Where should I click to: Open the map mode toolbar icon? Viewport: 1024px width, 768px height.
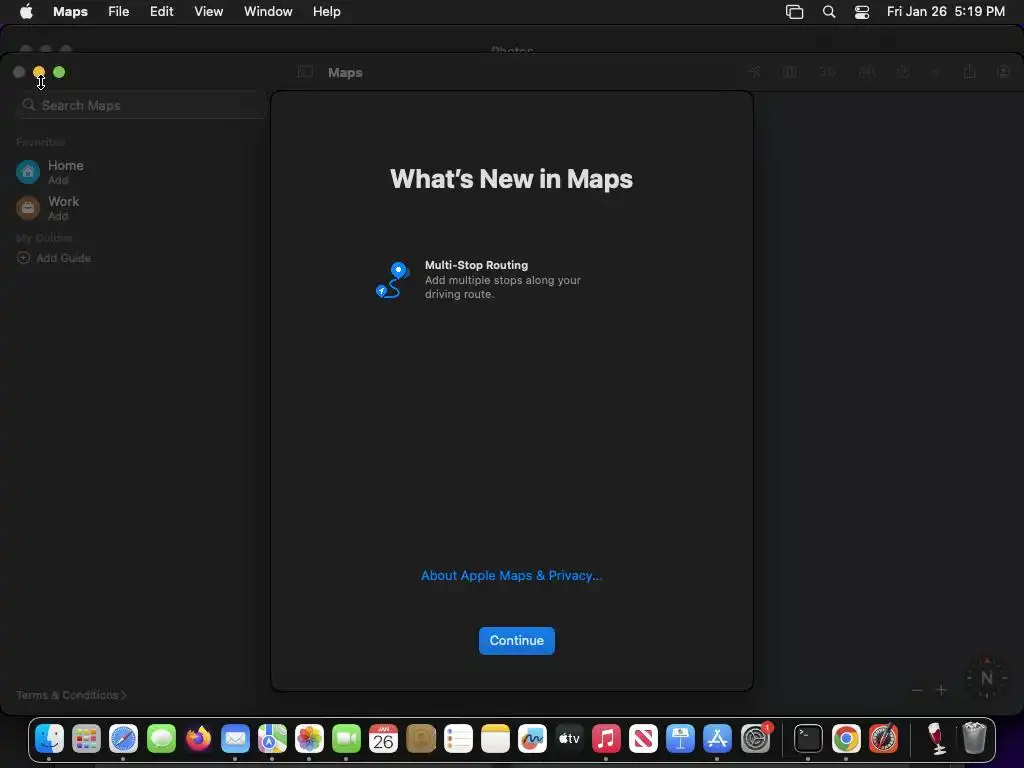point(790,72)
